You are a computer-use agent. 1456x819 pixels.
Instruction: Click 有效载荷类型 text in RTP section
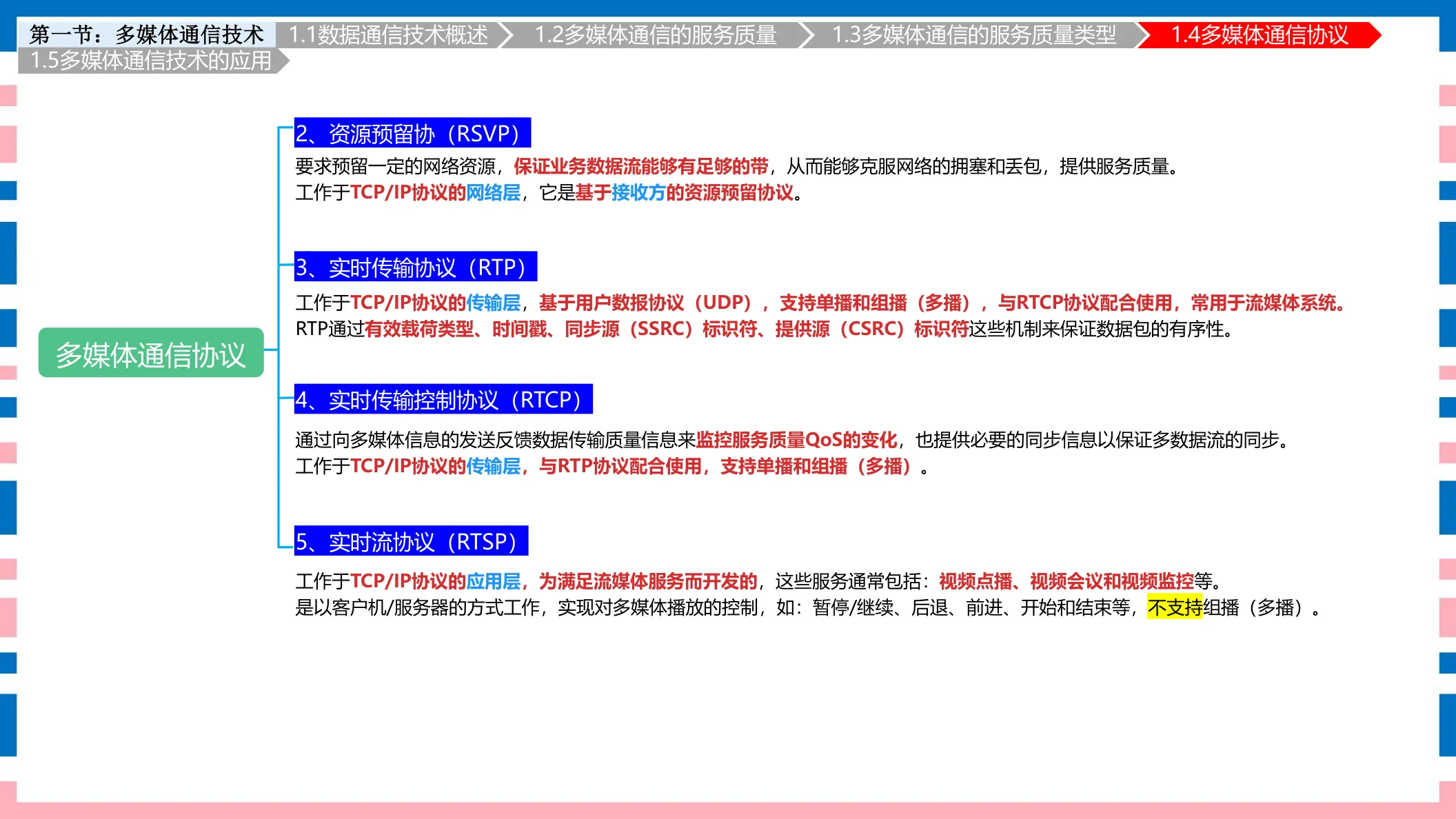[419, 329]
